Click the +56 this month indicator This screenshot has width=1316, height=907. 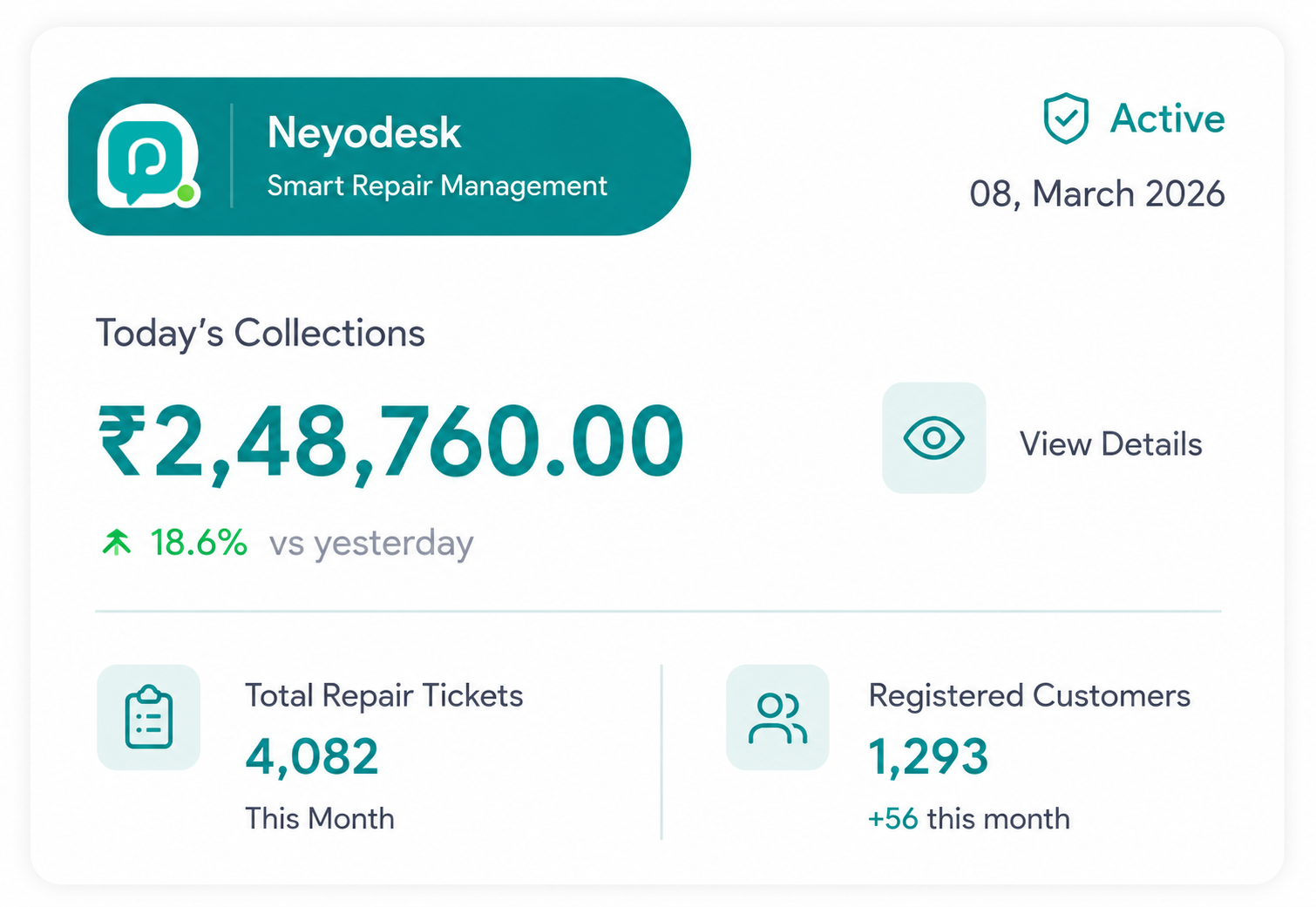click(x=968, y=819)
